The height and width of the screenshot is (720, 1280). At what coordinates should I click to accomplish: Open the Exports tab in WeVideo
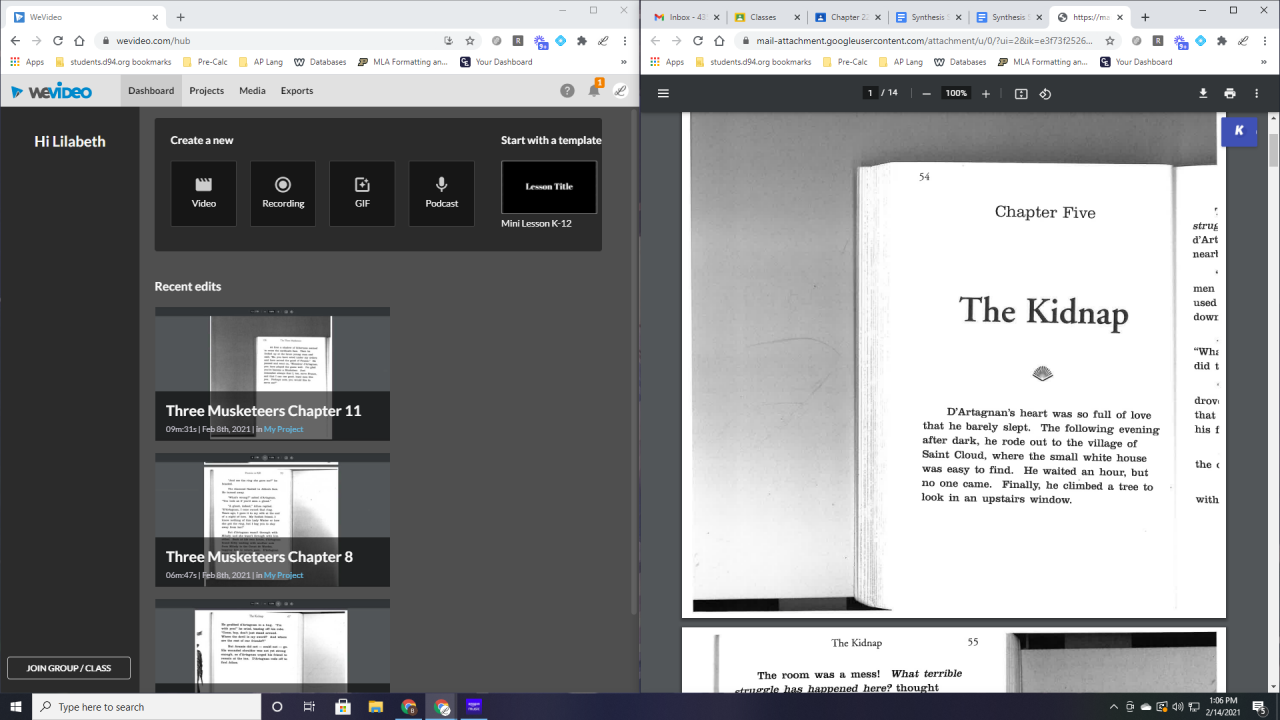pyautogui.click(x=297, y=90)
